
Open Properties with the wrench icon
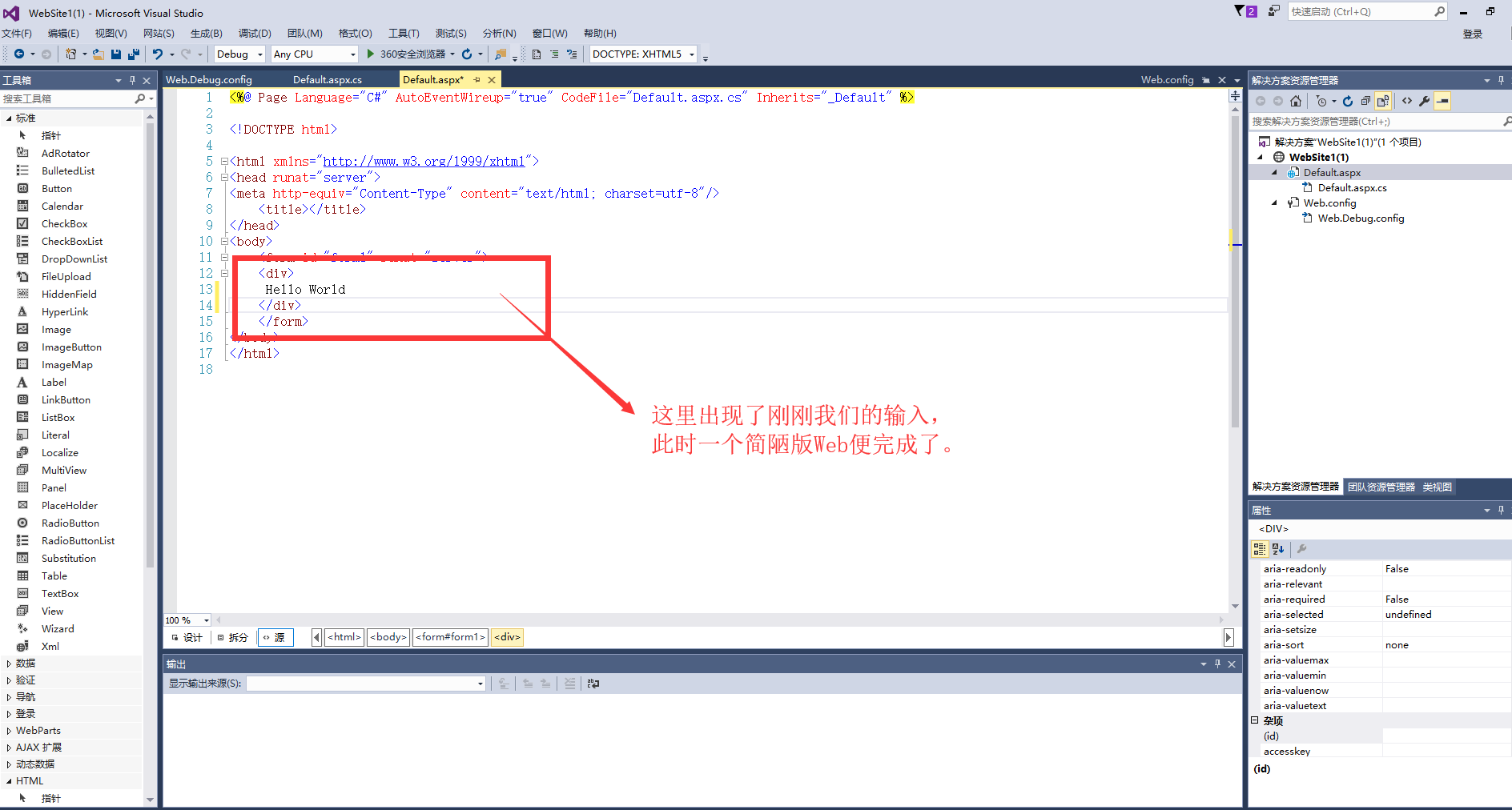pos(1425,101)
